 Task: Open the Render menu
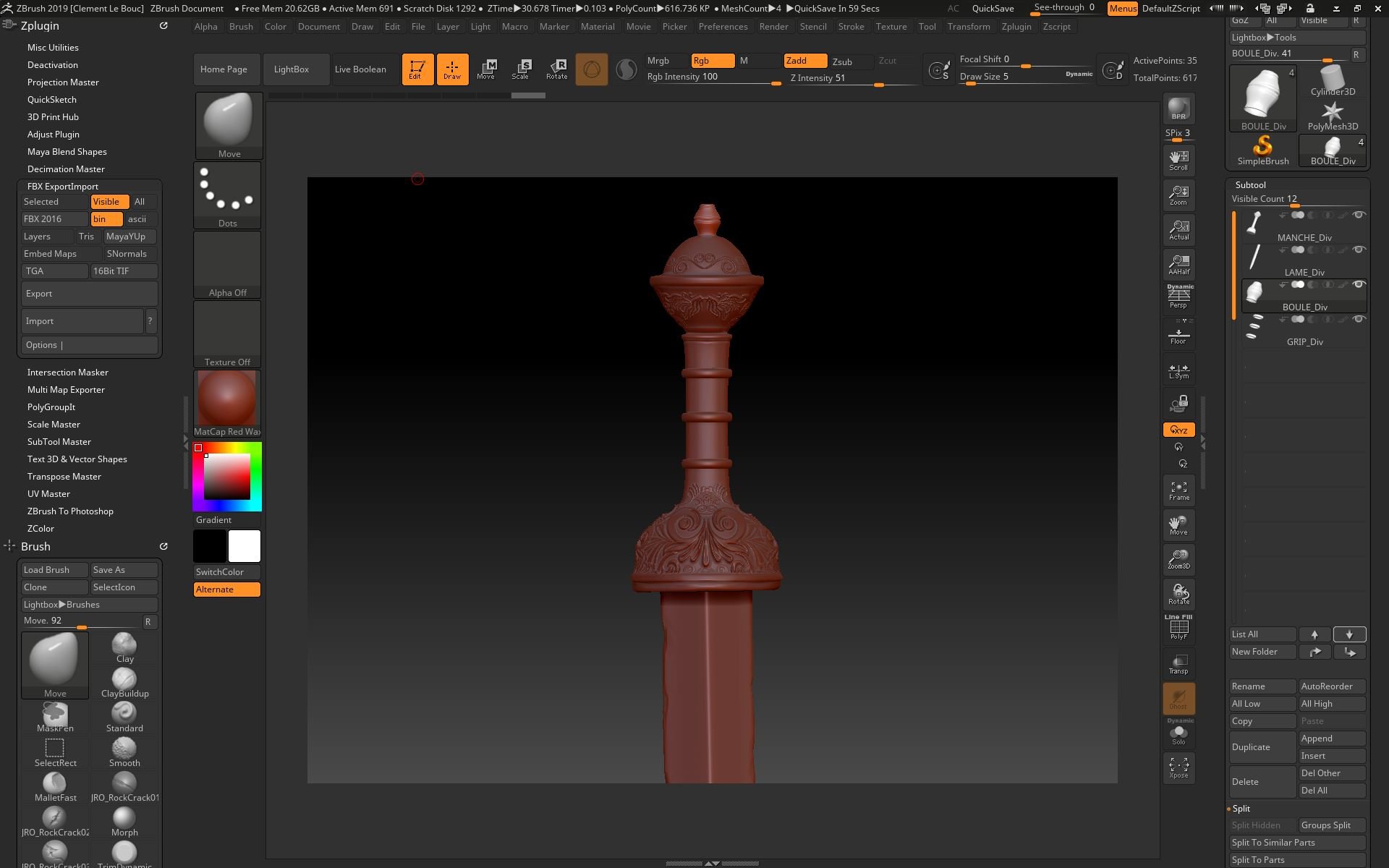pos(773,27)
